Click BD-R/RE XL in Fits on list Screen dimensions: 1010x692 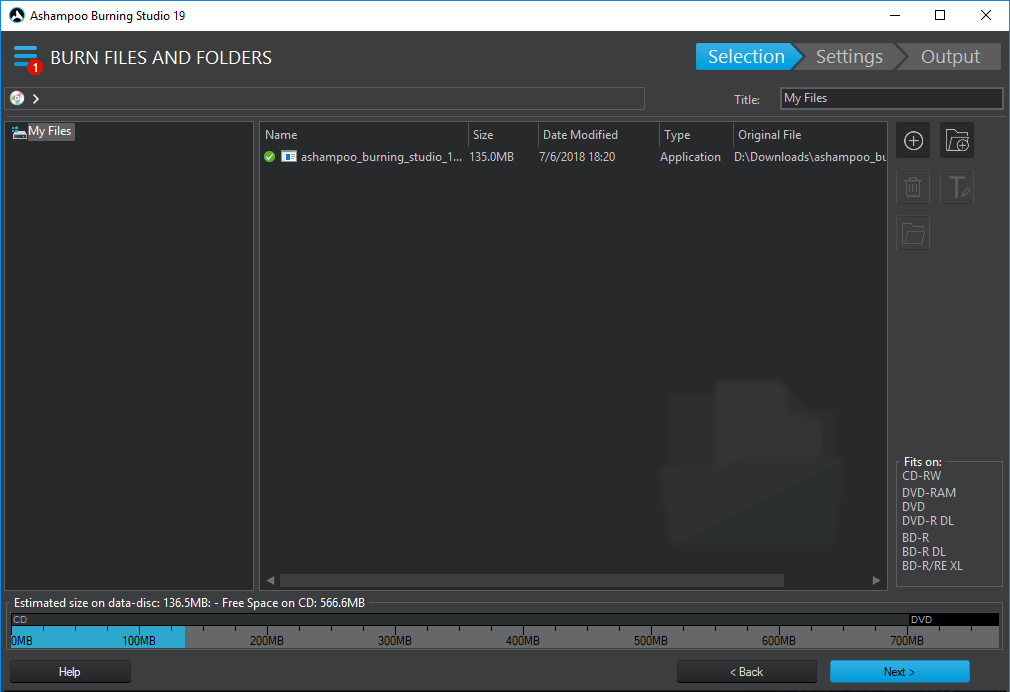pyautogui.click(x=932, y=566)
